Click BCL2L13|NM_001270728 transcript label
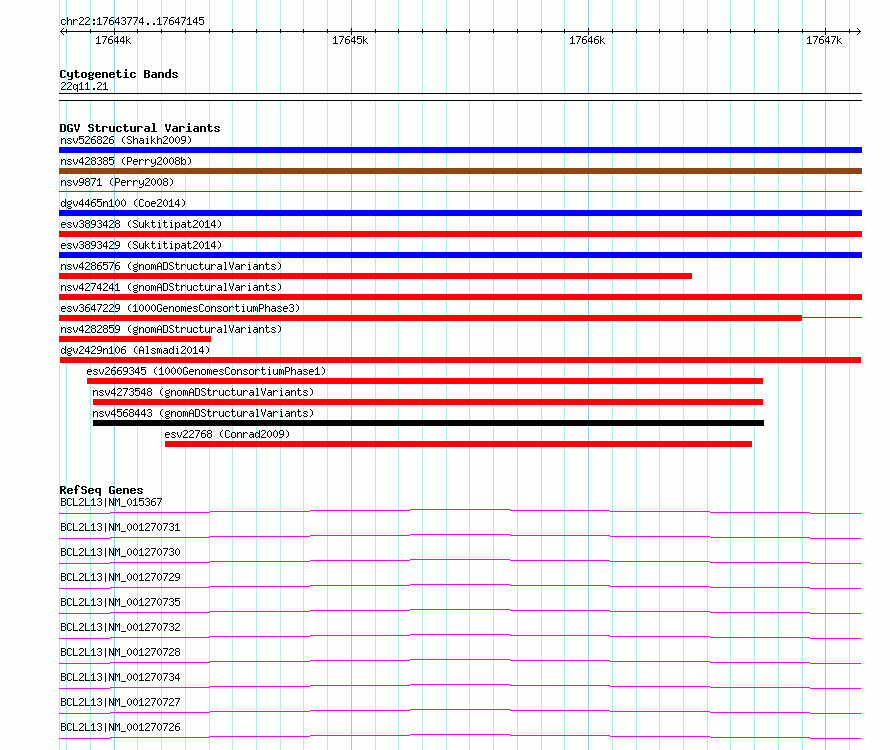This screenshot has width=890, height=750. tap(120, 652)
